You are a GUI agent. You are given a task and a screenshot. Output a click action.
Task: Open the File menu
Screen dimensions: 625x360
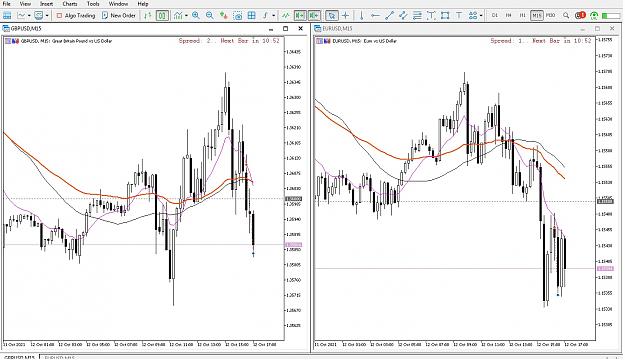(x=6, y=4)
